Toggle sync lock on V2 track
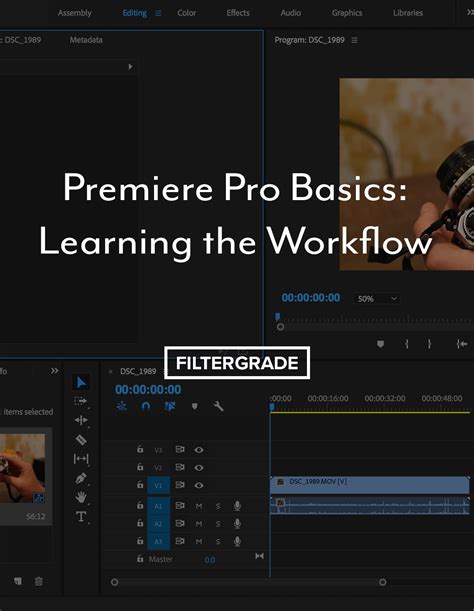 click(x=180, y=467)
